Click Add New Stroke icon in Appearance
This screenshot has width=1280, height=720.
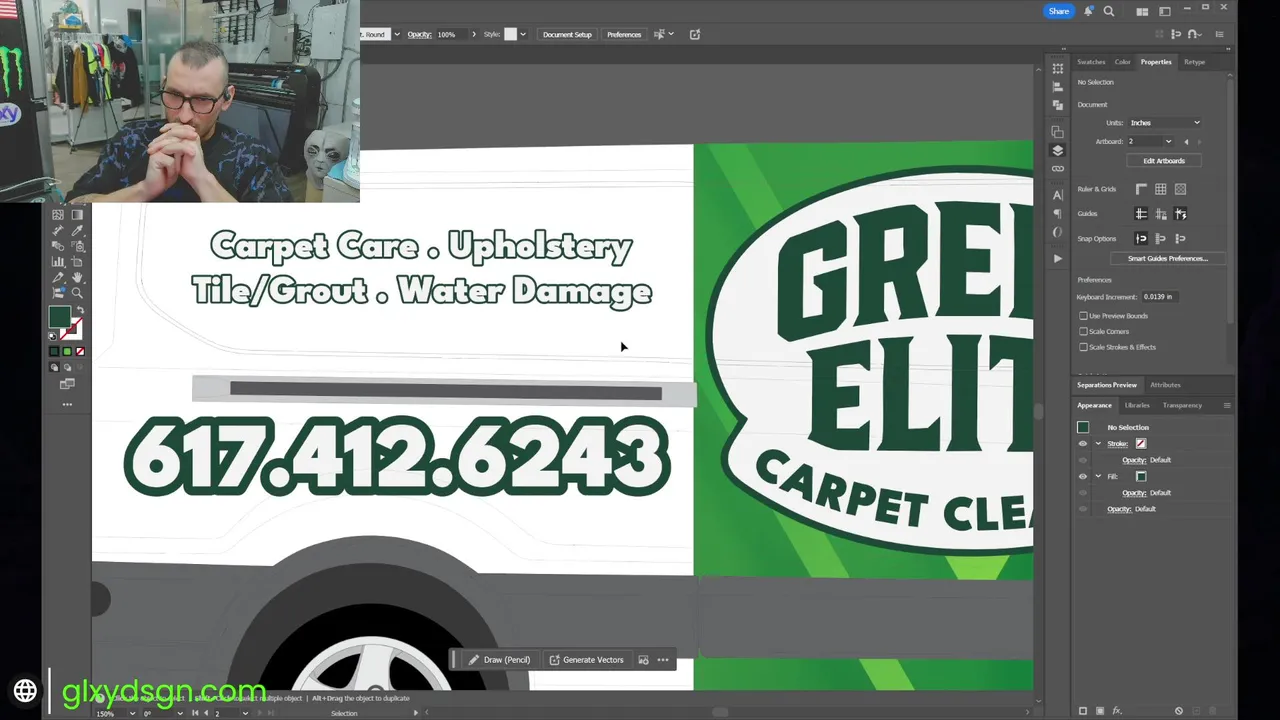[x=1083, y=711]
